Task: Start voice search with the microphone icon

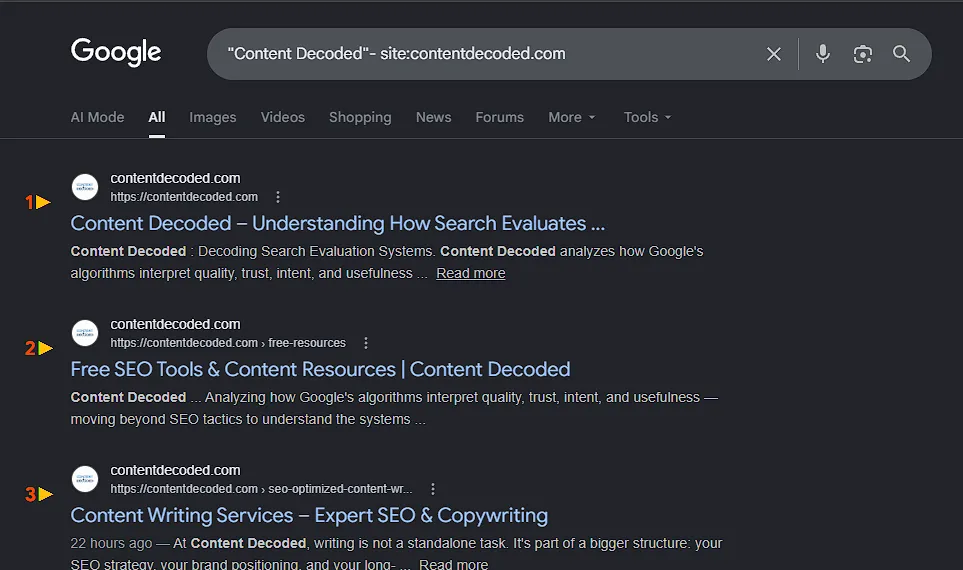Action: point(823,54)
